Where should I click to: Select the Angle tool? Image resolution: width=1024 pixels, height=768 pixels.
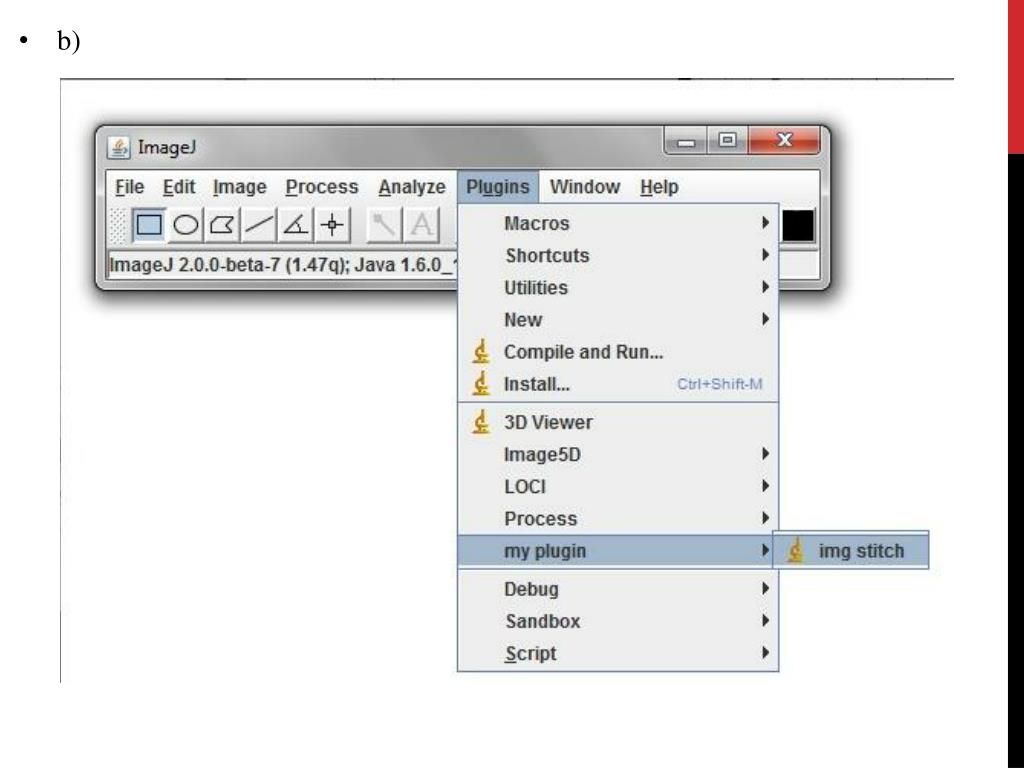295,225
